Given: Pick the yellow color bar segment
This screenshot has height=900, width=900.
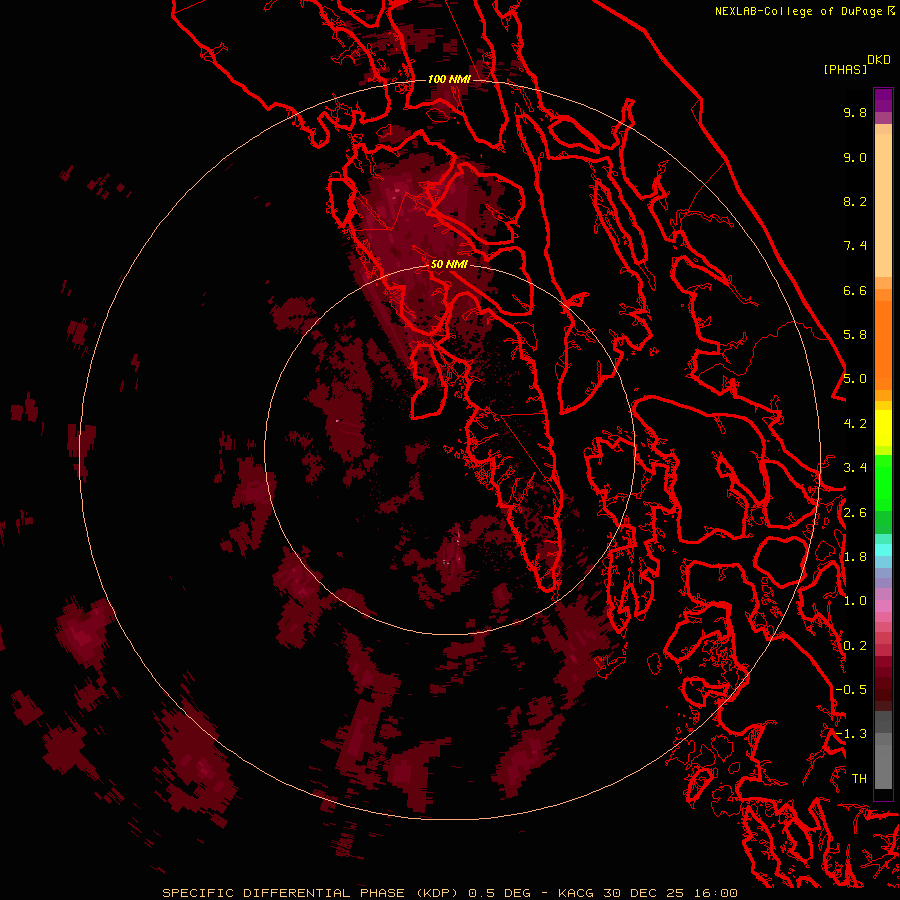Looking at the screenshot, I should (883, 428).
